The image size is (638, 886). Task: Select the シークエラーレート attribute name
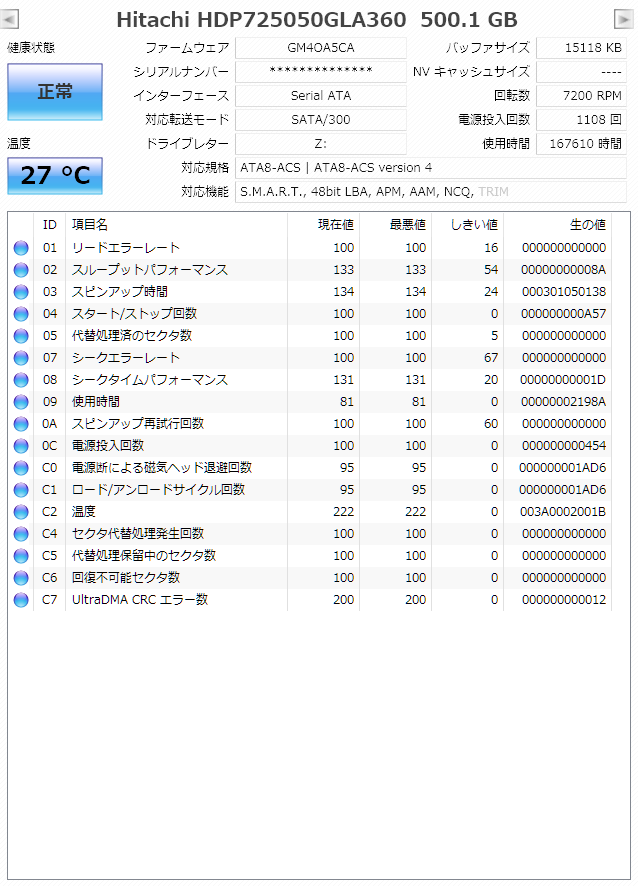[x=125, y=358]
